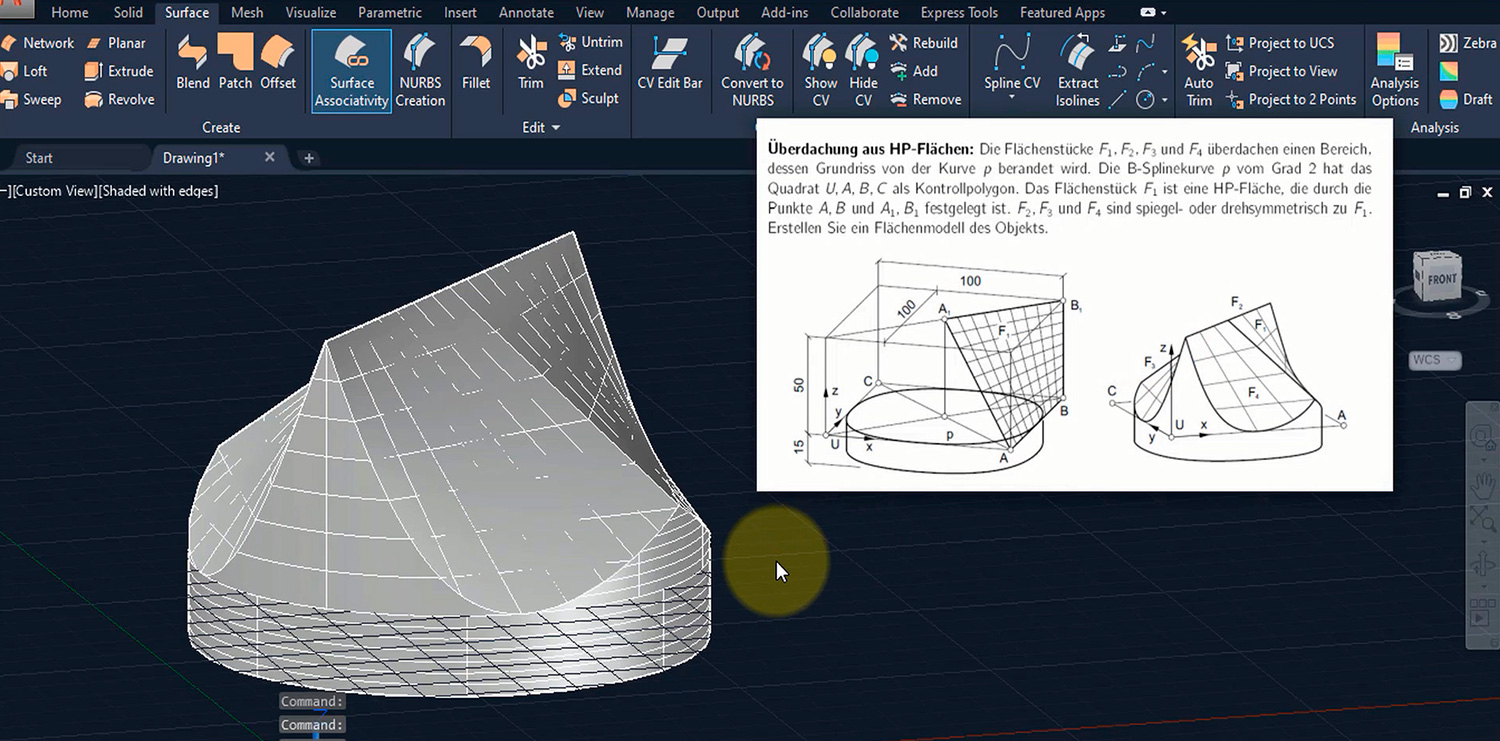Toggle Auto Trim for projection

click(x=1198, y=70)
